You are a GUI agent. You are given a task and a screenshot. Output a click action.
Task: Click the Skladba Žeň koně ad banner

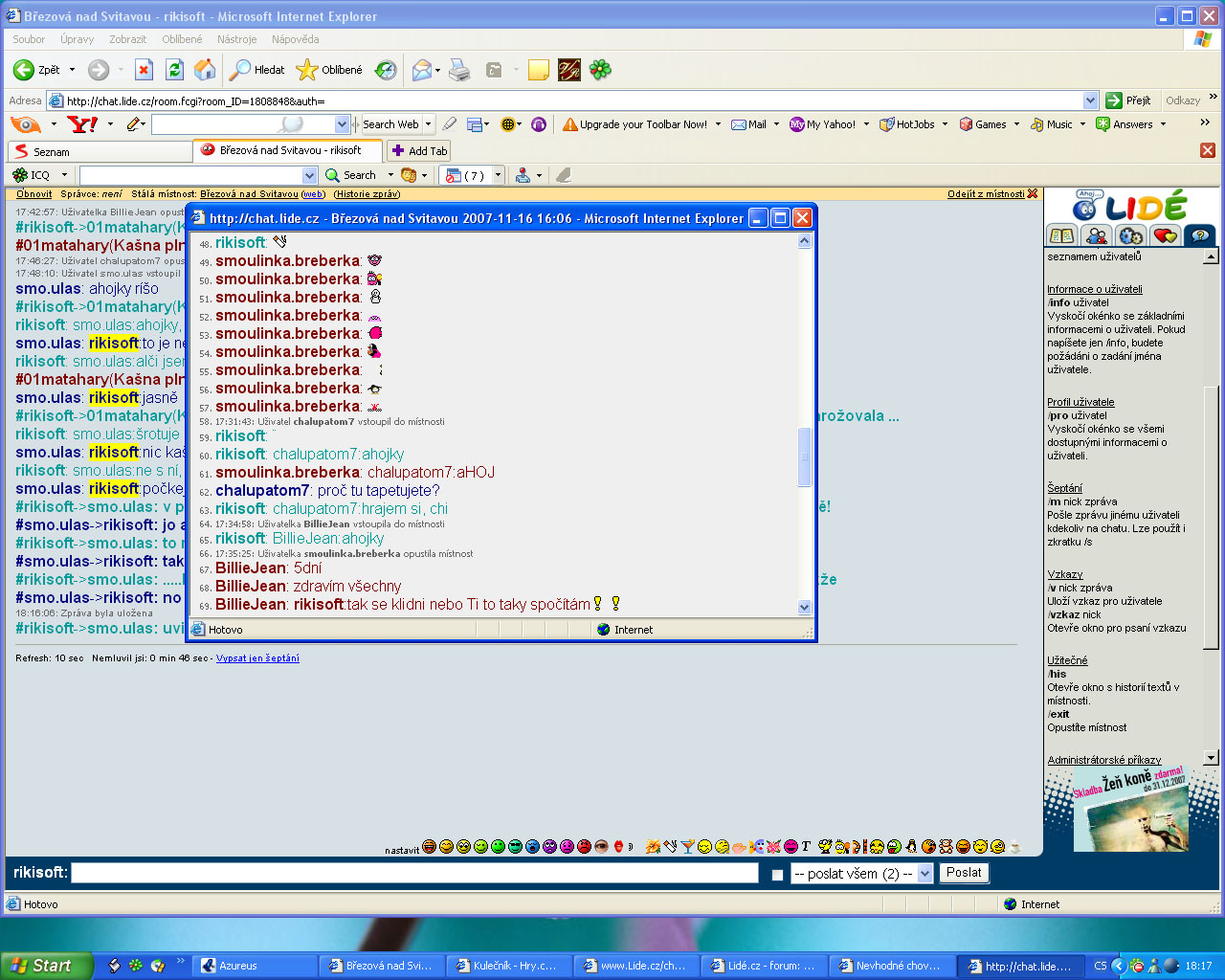(x=1130, y=809)
